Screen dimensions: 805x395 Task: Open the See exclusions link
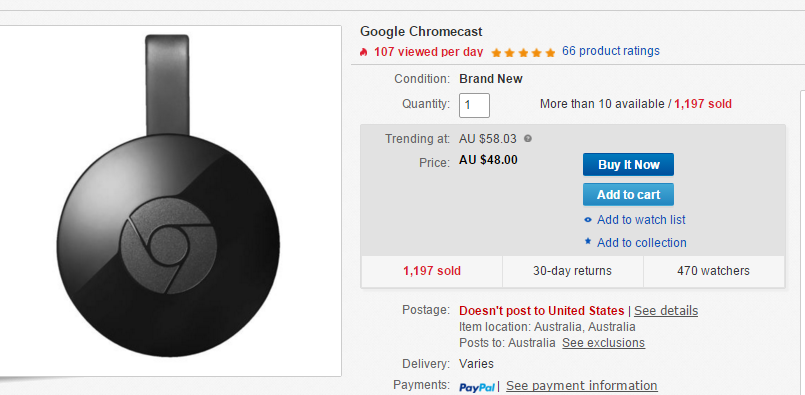603,343
